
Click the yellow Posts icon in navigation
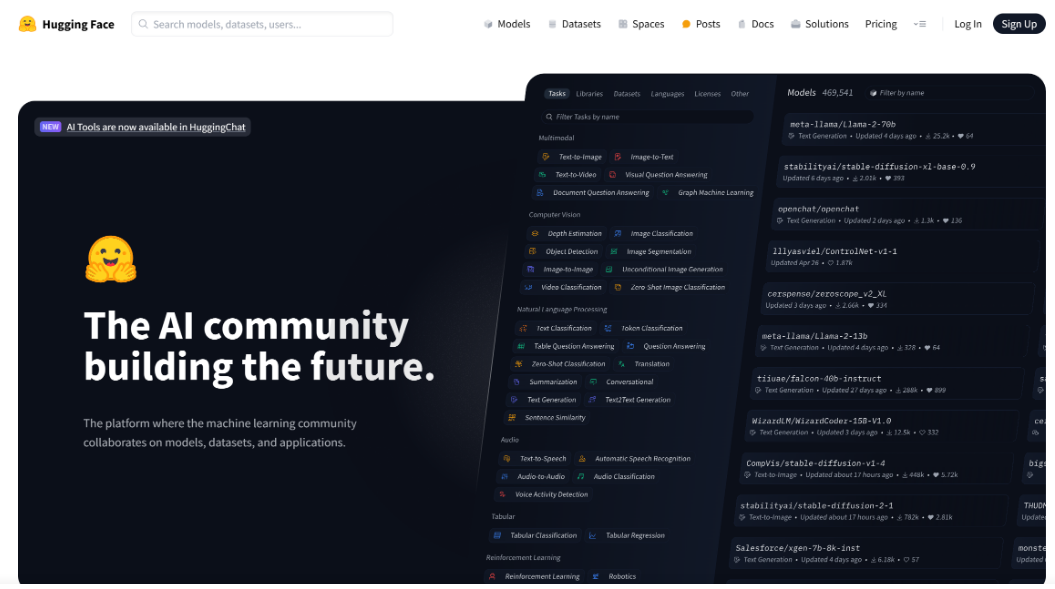686,24
